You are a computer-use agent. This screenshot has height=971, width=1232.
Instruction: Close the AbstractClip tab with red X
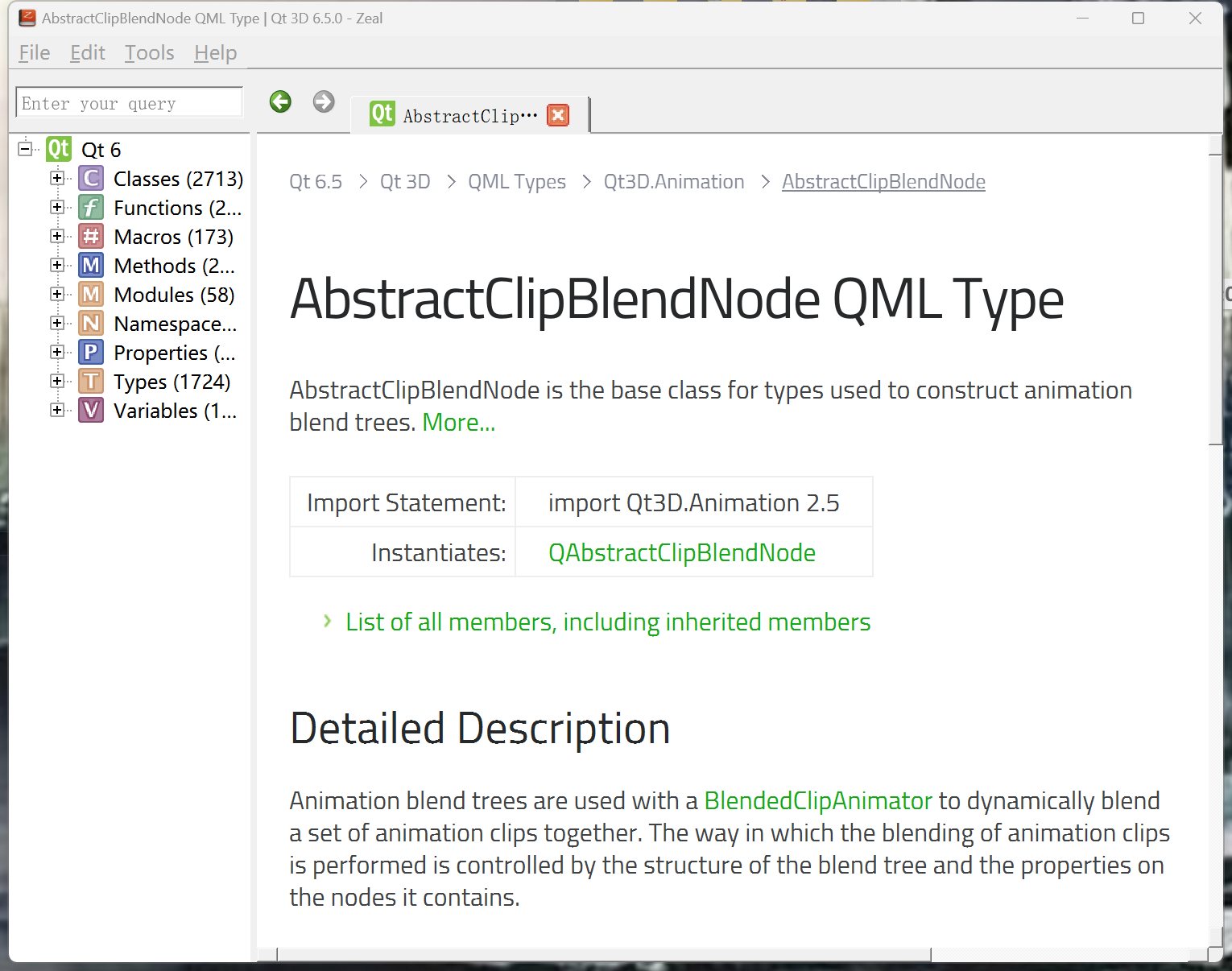pyautogui.click(x=558, y=115)
